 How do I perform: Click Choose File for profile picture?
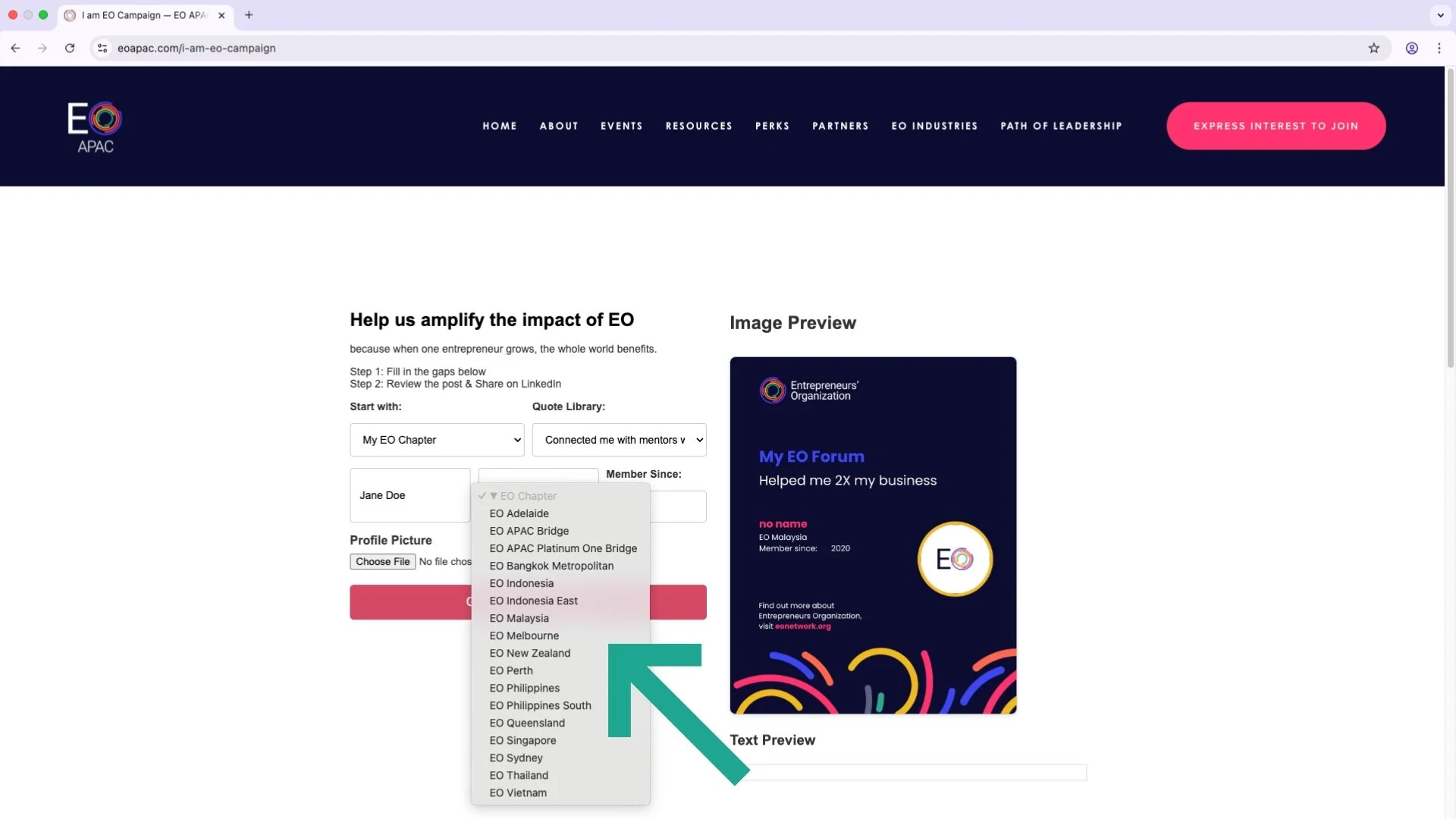coord(382,561)
